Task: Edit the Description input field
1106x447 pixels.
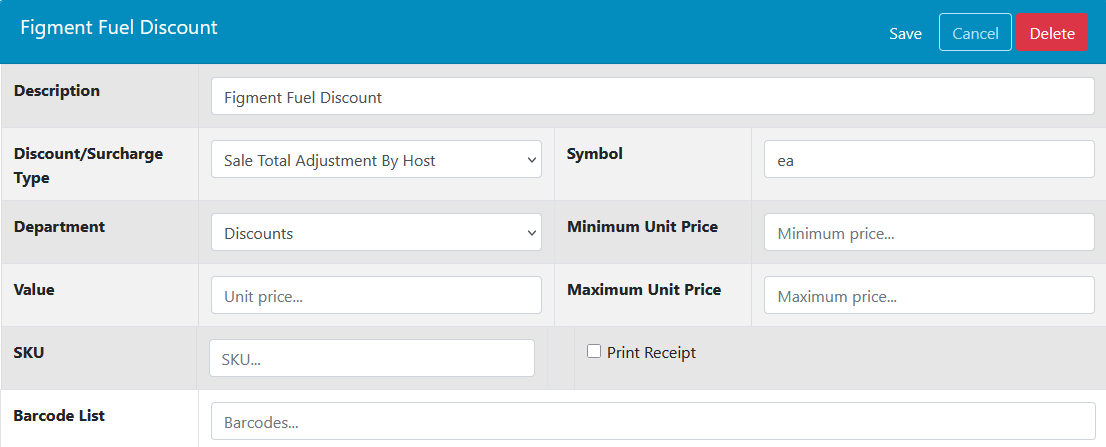Action: click(652, 97)
